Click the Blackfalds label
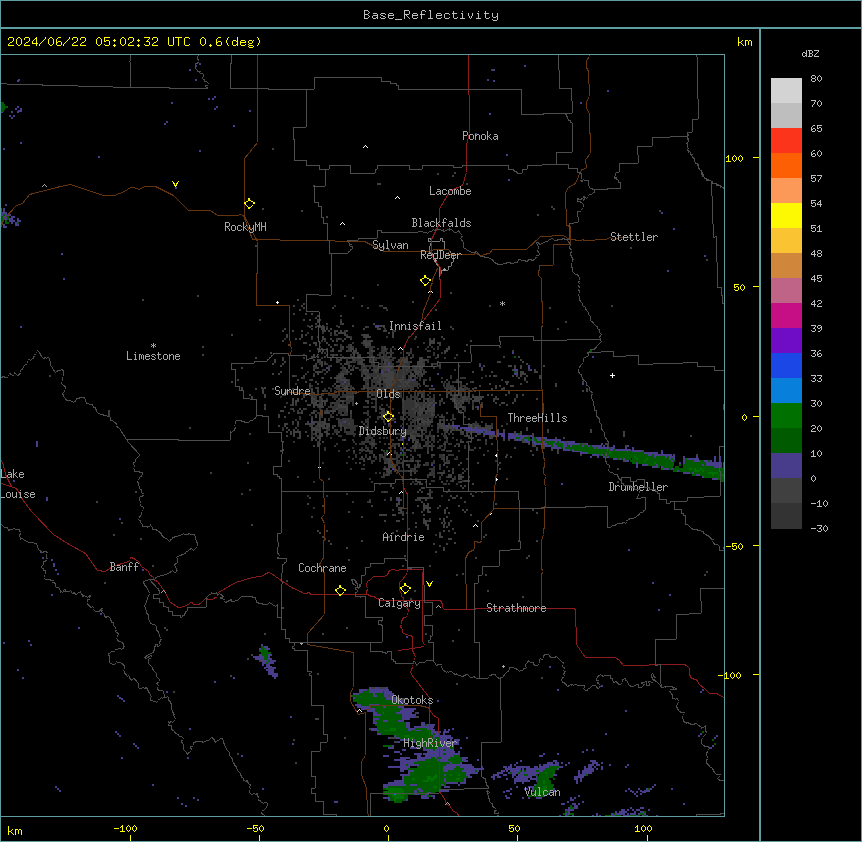The height and width of the screenshot is (842, 862). [441, 223]
